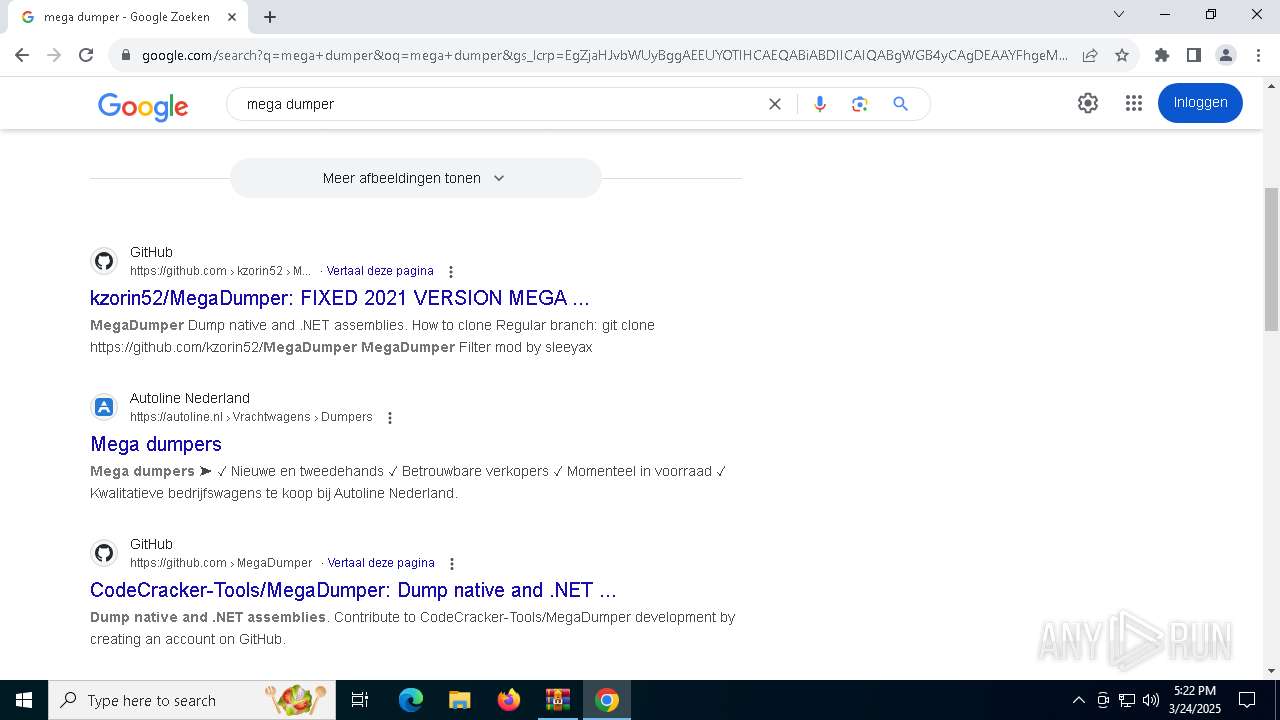Image resolution: width=1280 pixels, height=720 pixels.
Task: Open the Chrome profile avatar icon
Action: coord(1226,55)
